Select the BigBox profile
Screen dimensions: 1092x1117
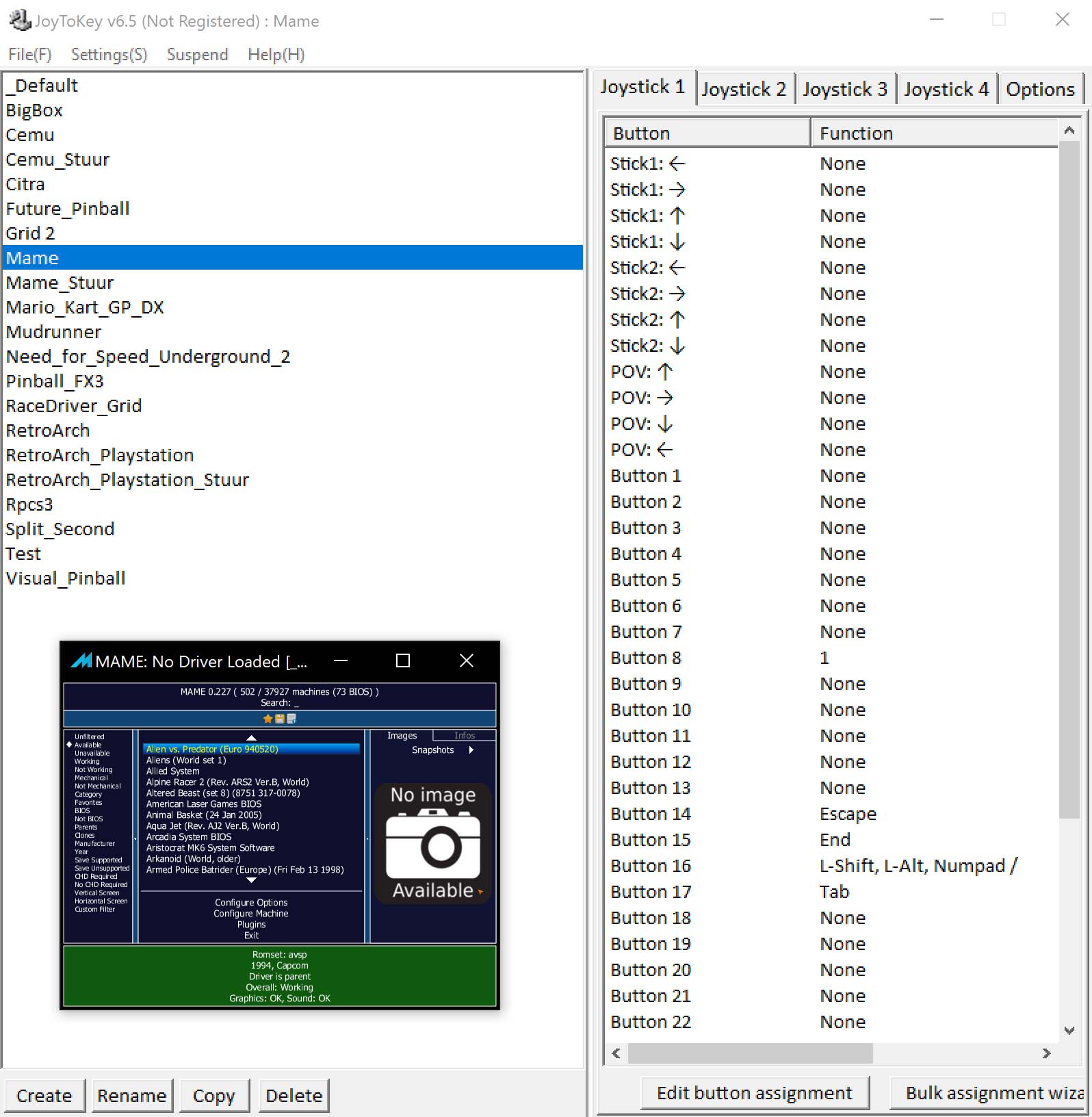[x=293, y=110]
